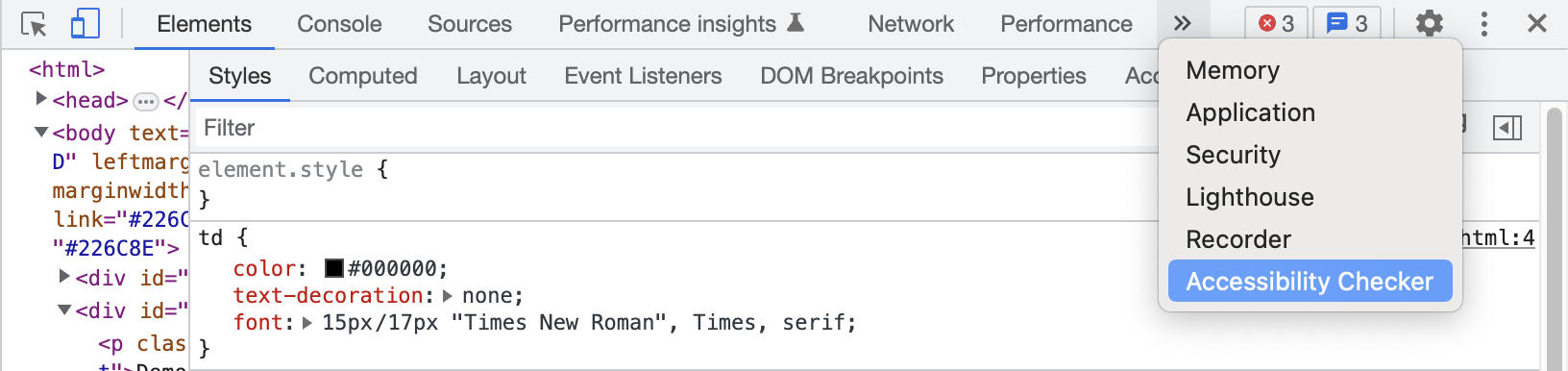The image size is (1568, 371).
Task: Open the Network panel tab
Action: 911,24
